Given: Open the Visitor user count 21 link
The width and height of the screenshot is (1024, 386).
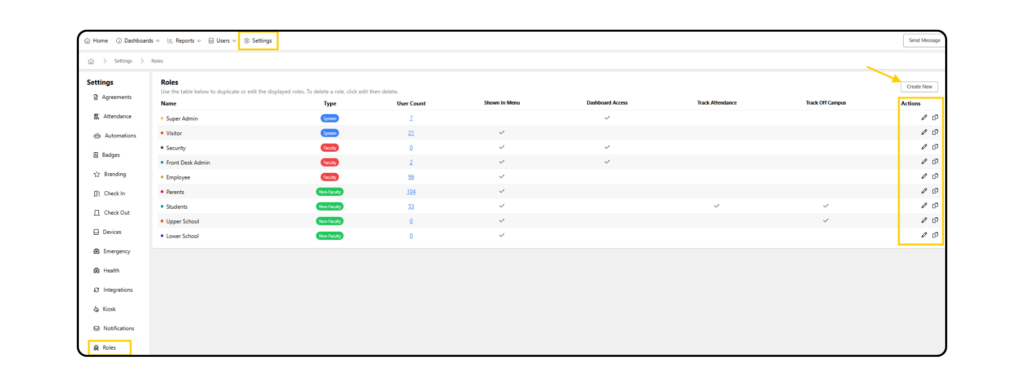Looking at the screenshot, I should coord(411,133).
